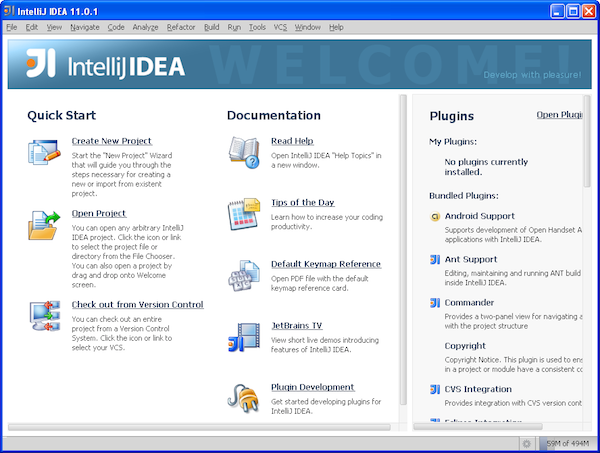Screen dimensions: 600x453
Task: Close the IntelliJ IDEA window
Action: [589, 11]
